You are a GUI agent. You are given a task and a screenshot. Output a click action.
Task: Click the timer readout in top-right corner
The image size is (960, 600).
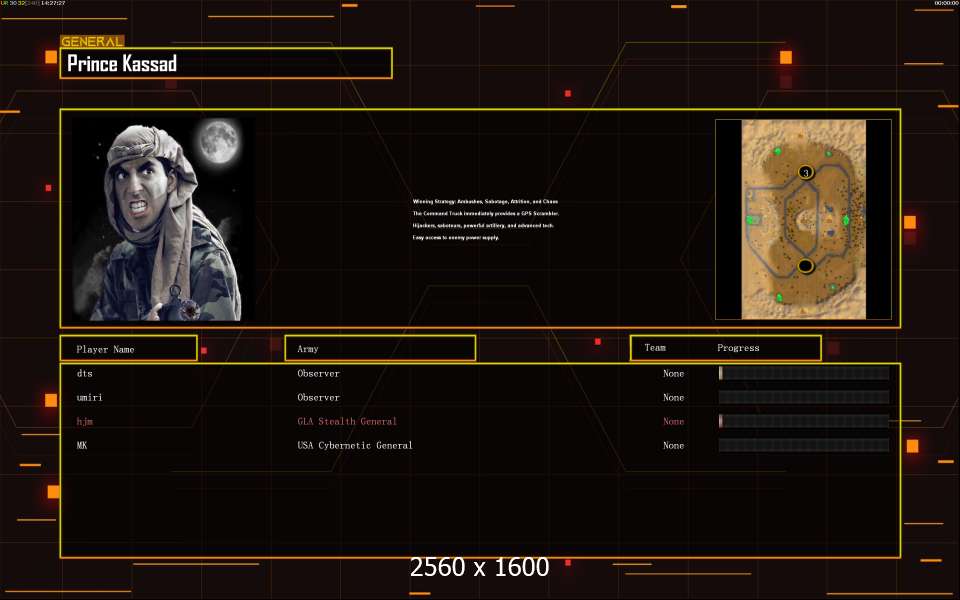pyautogui.click(x=945, y=4)
